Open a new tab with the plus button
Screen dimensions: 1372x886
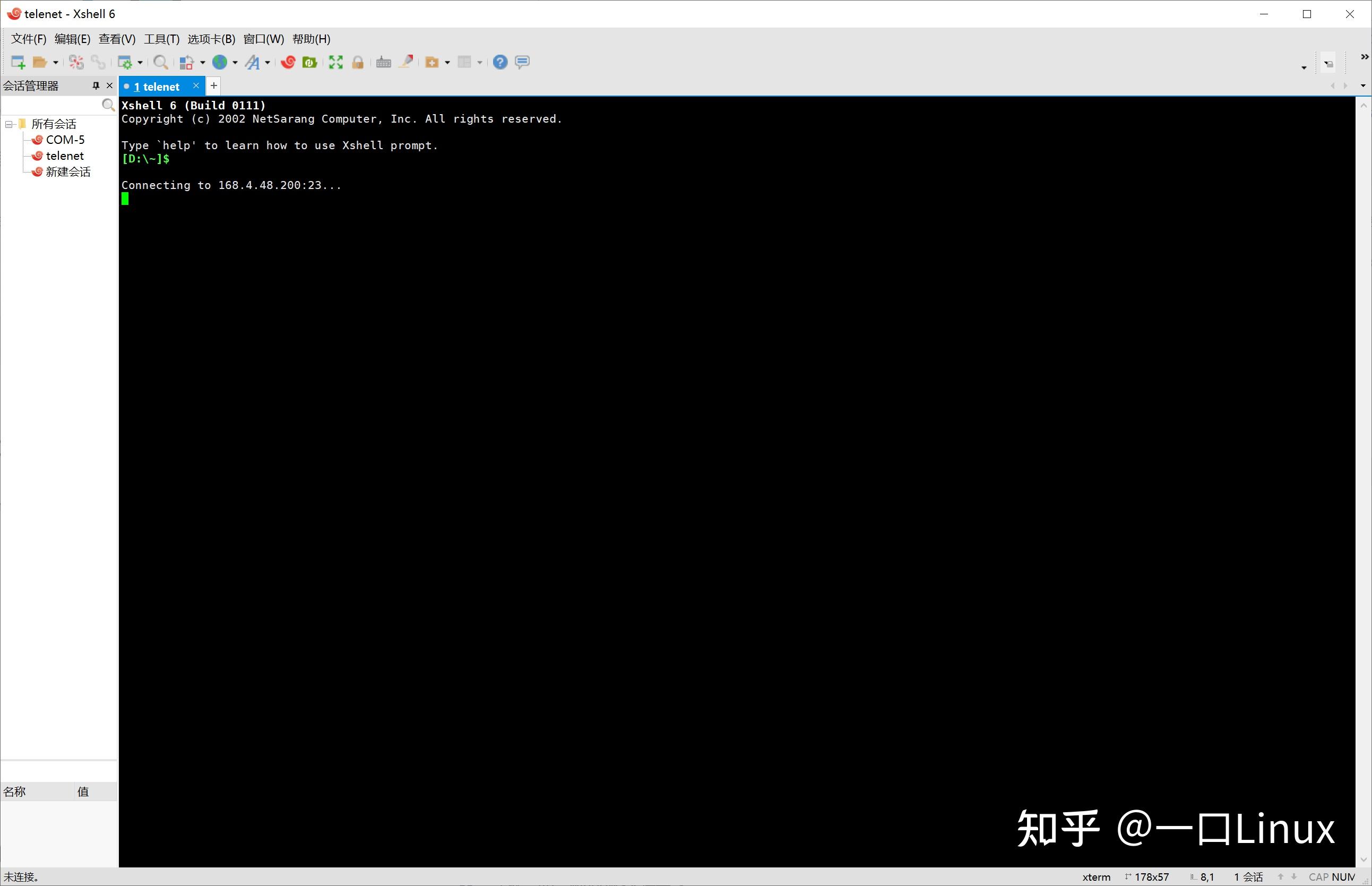[213, 85]
